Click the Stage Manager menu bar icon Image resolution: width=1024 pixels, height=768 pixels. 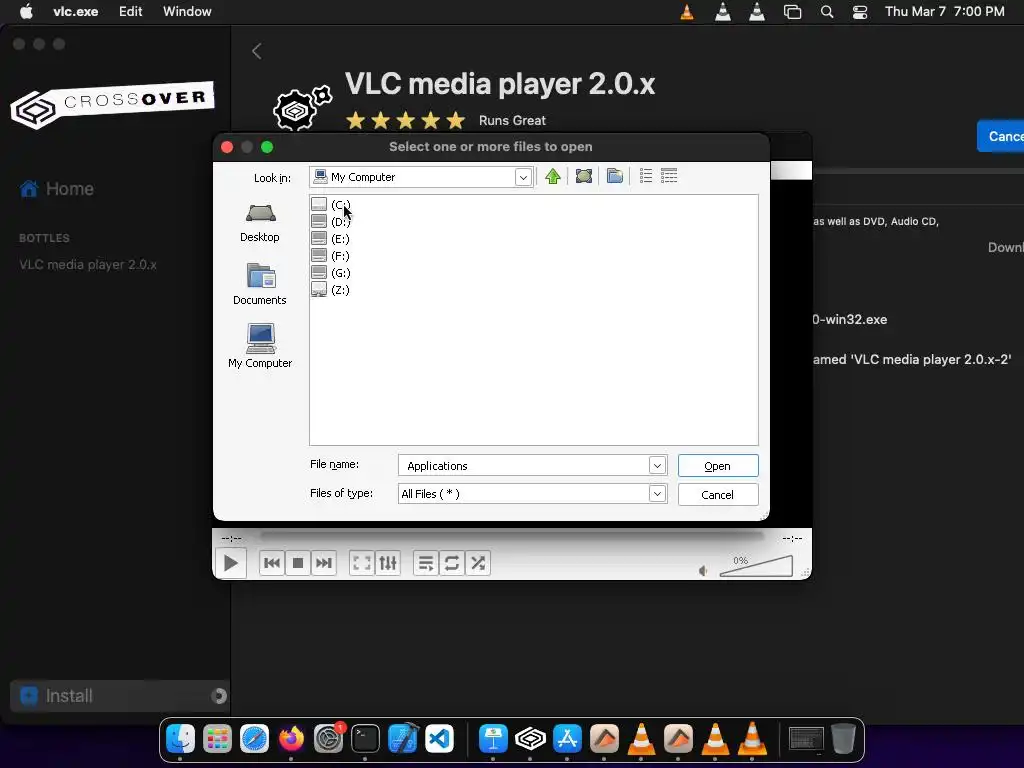pyautogui.click(x=792, y=12)
